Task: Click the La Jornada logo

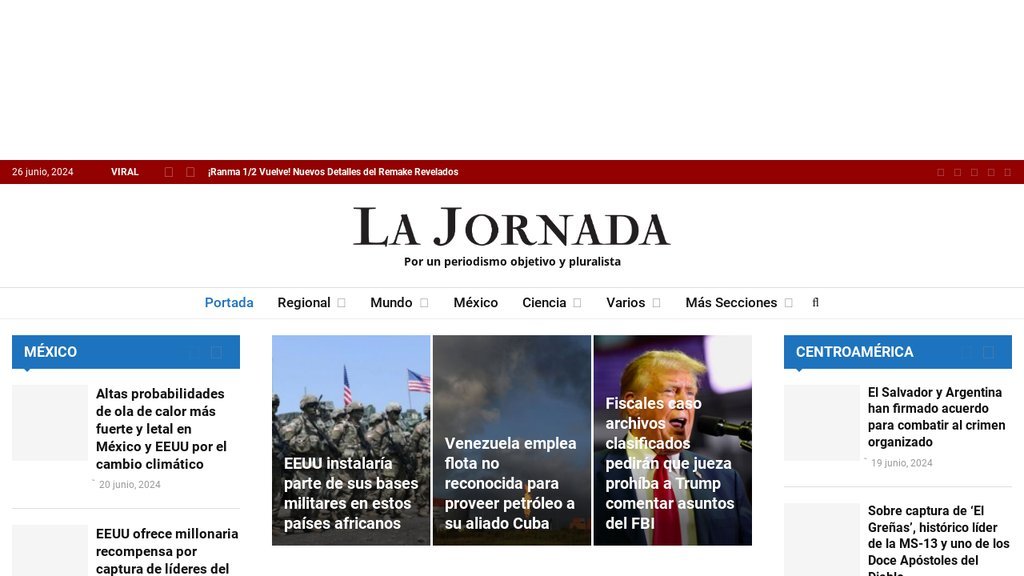Action: [511, 227]
